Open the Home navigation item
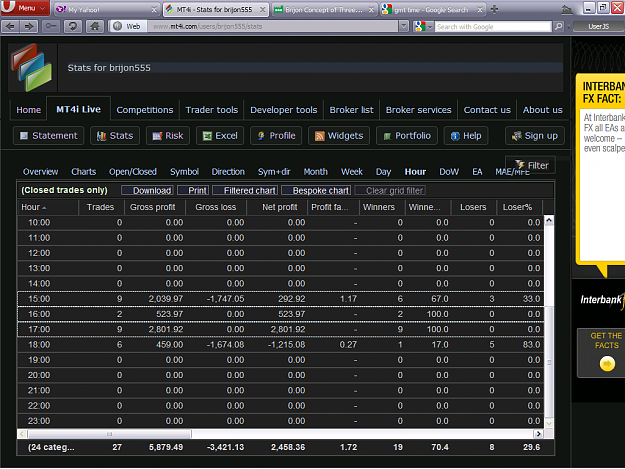The height and width of the screenshot is (469, 625). [28, 110]
